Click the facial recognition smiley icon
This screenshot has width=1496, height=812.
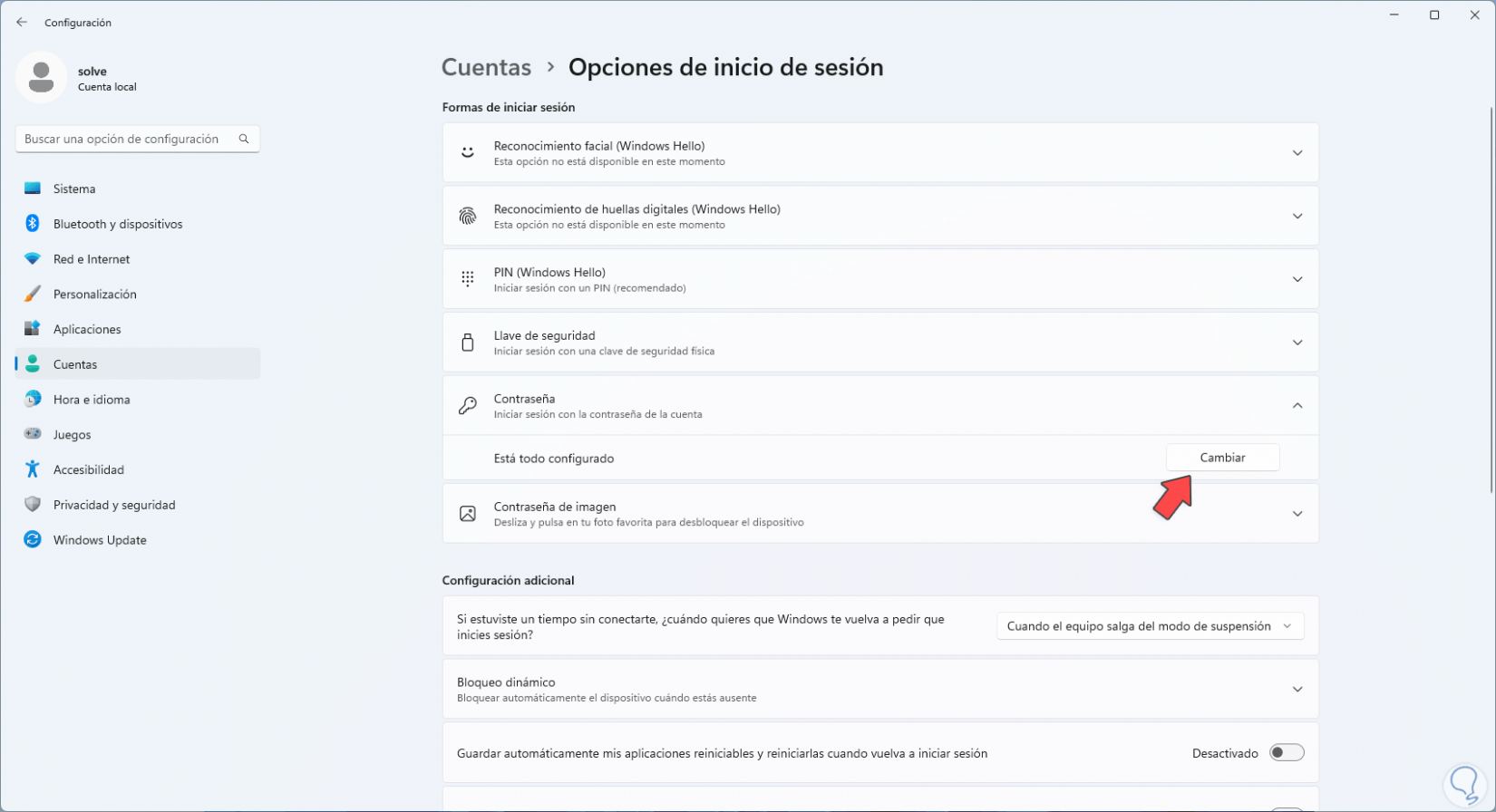[468, 152]
